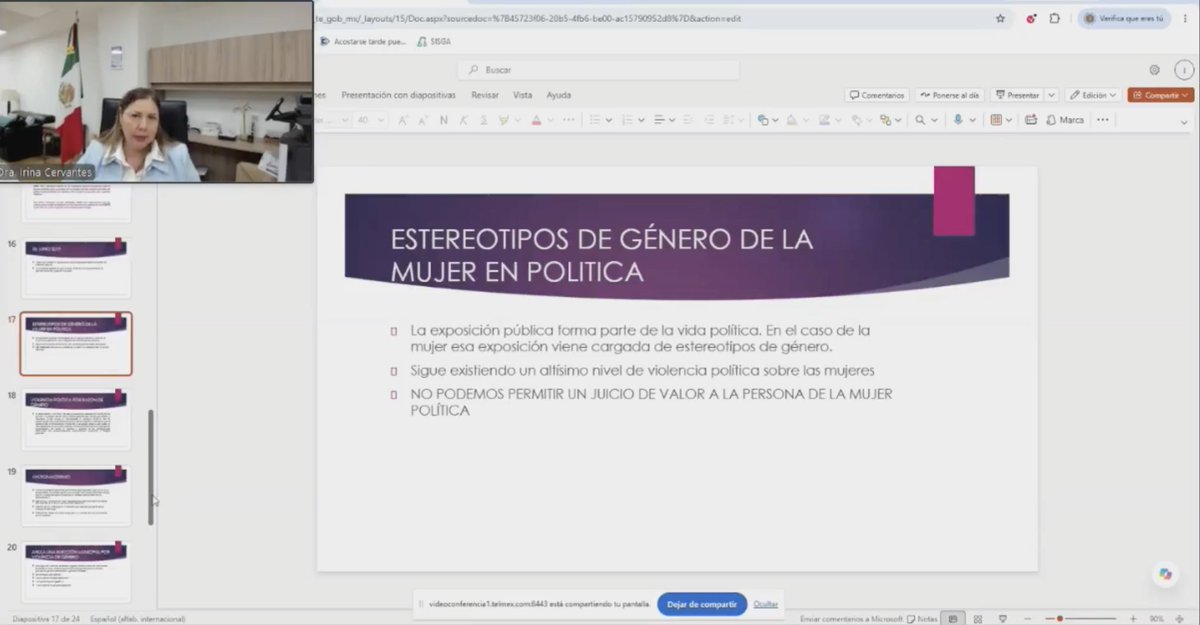The height and width of the screenshot is (625, 1200).
Task: Open the browser extensions puzzle icon
Action: click(x=1054, y=18)
